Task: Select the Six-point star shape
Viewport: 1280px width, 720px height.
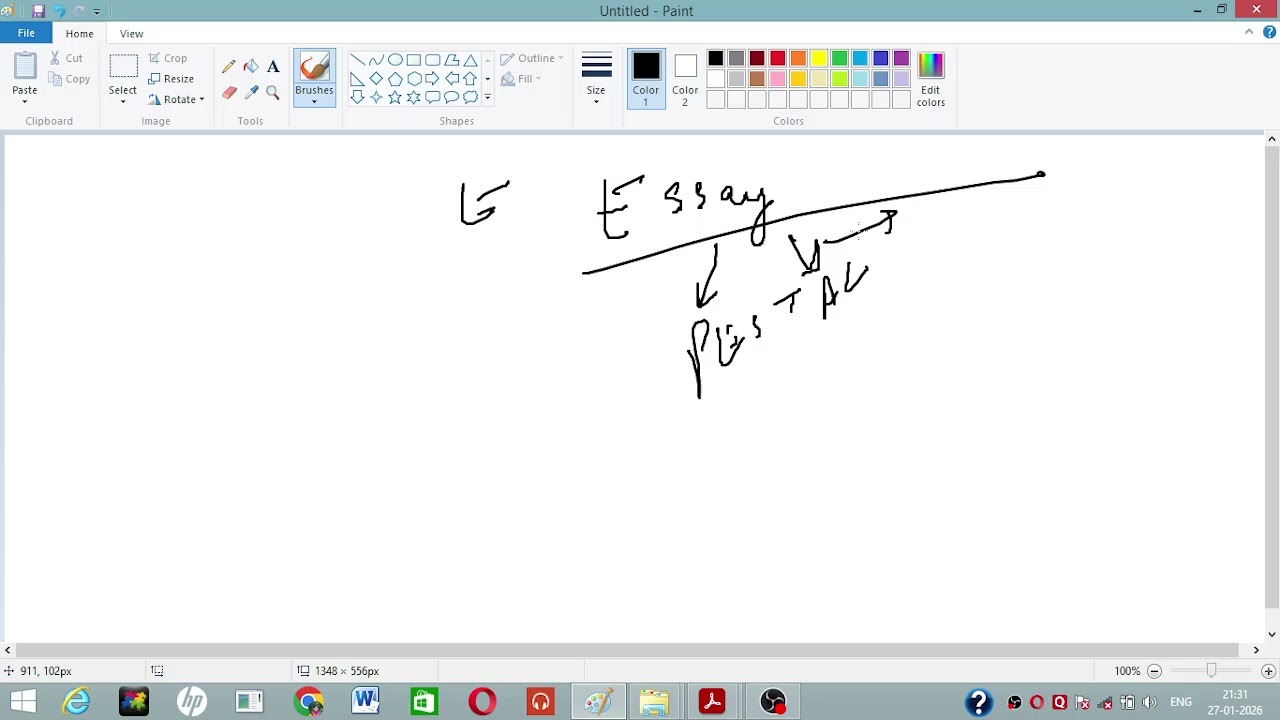Action: coord(414,98)
